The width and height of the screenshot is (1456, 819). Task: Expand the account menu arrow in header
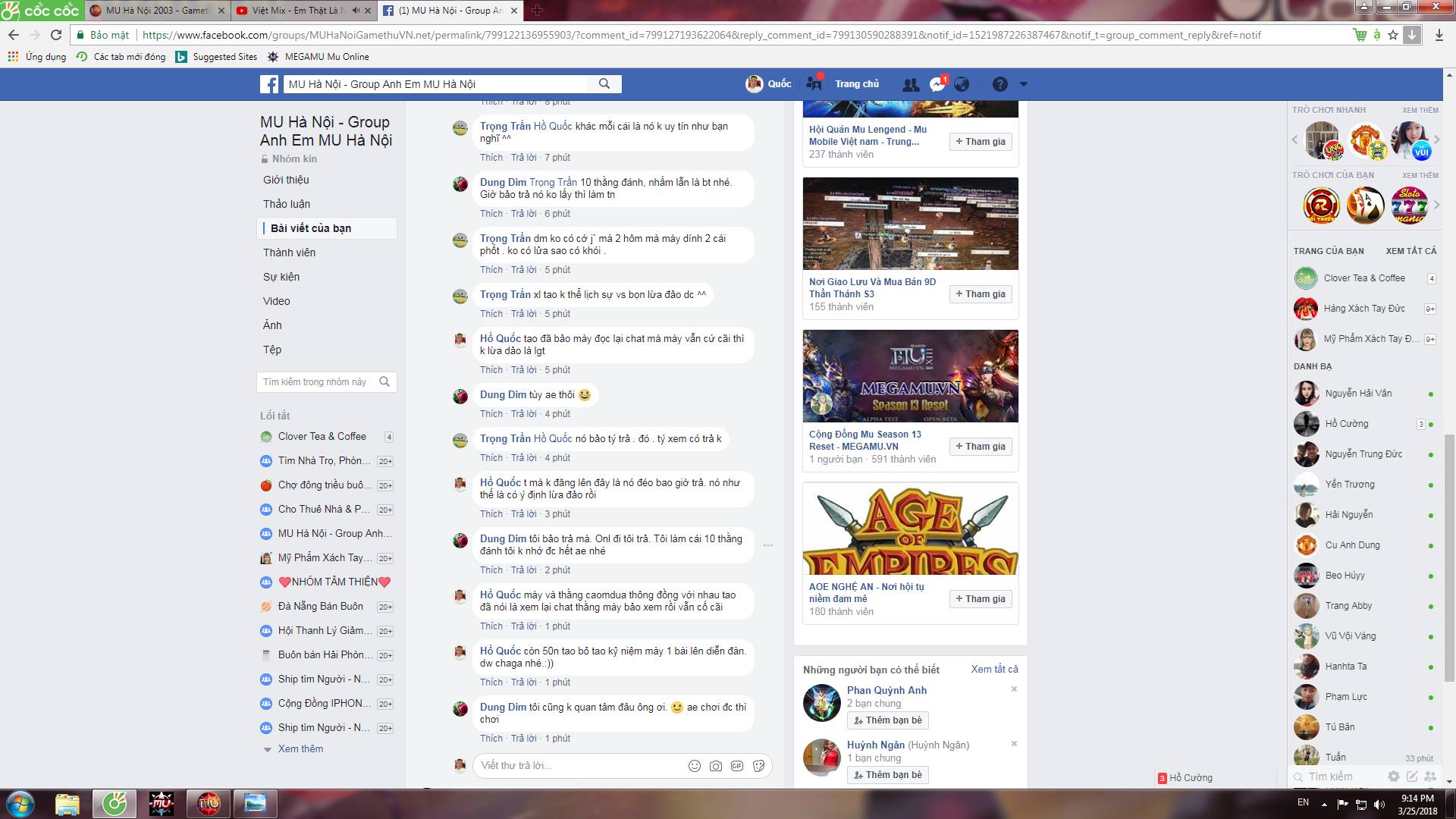1023,84
